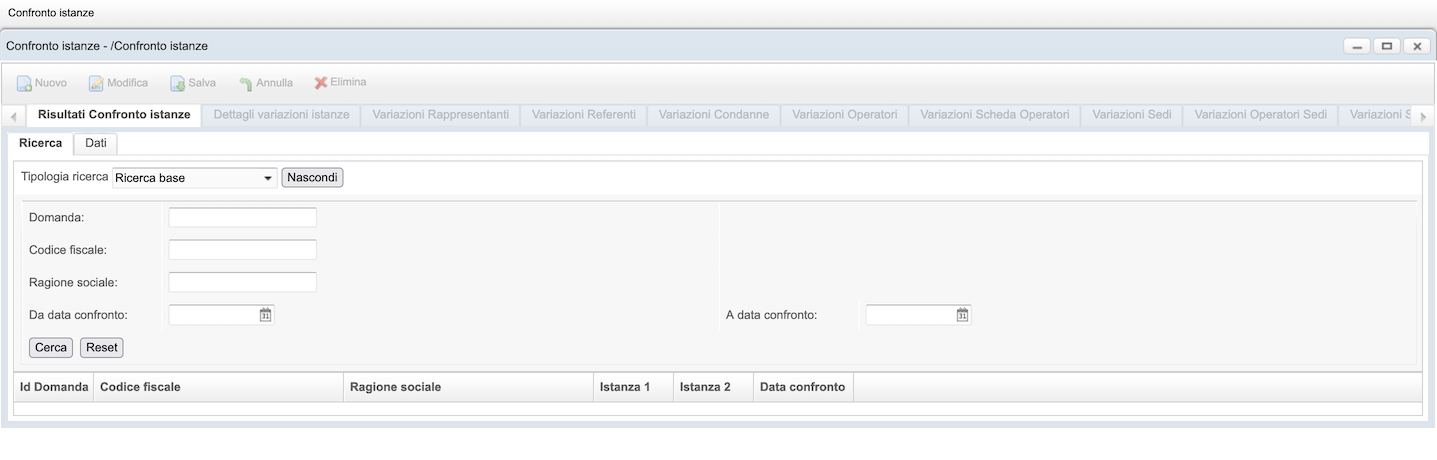Open Dettagli variazioni istanze tab
This screenshot has width=1437, height=460.
pos(281,115)
